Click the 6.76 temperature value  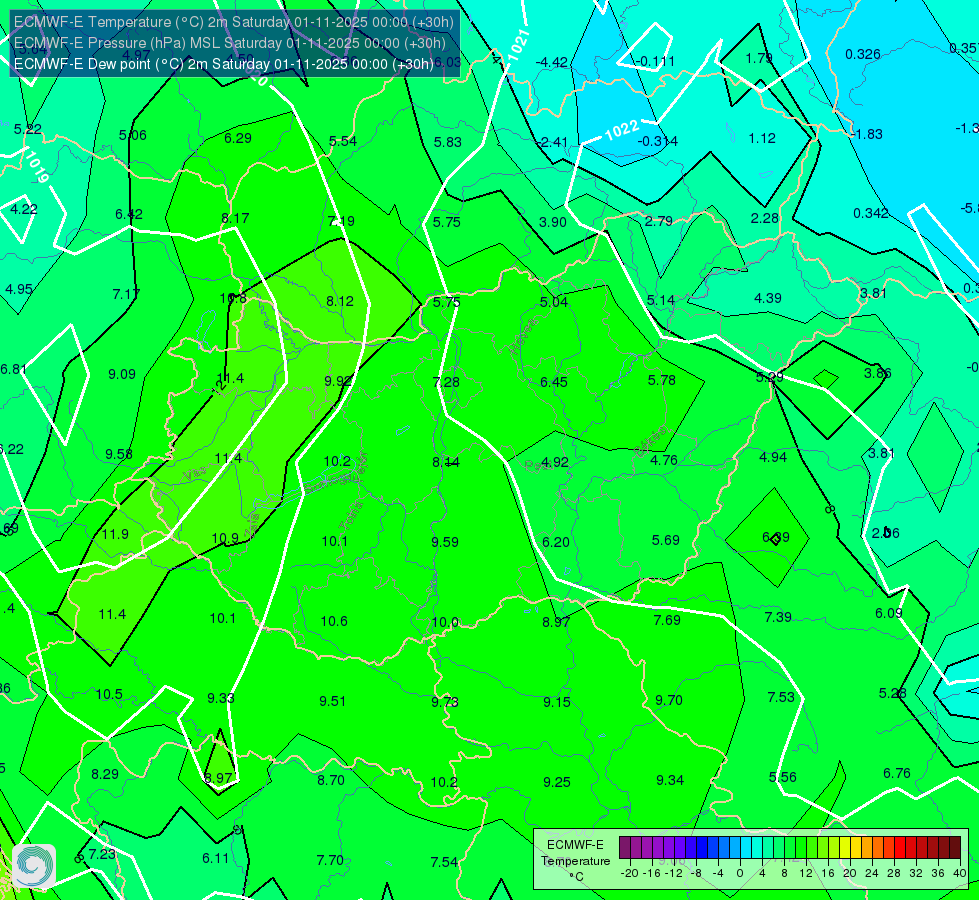click(897, 774)
